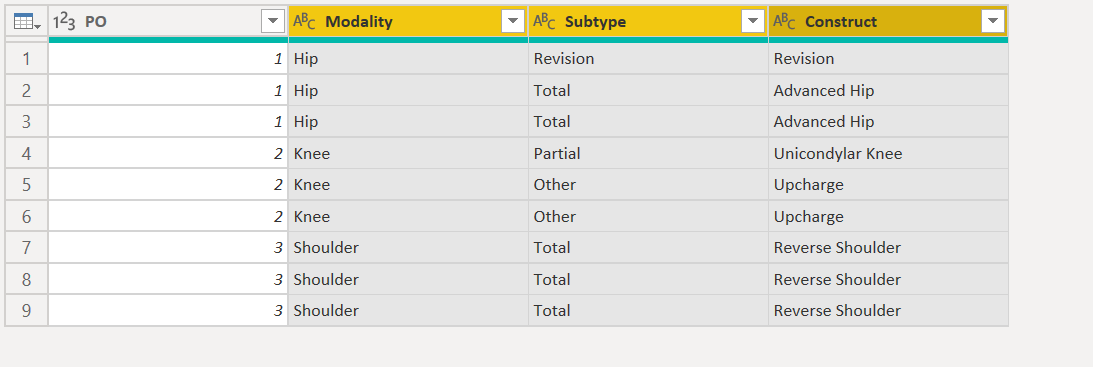Click the 'Hip' cell in row 3

(x=408, y=121)
